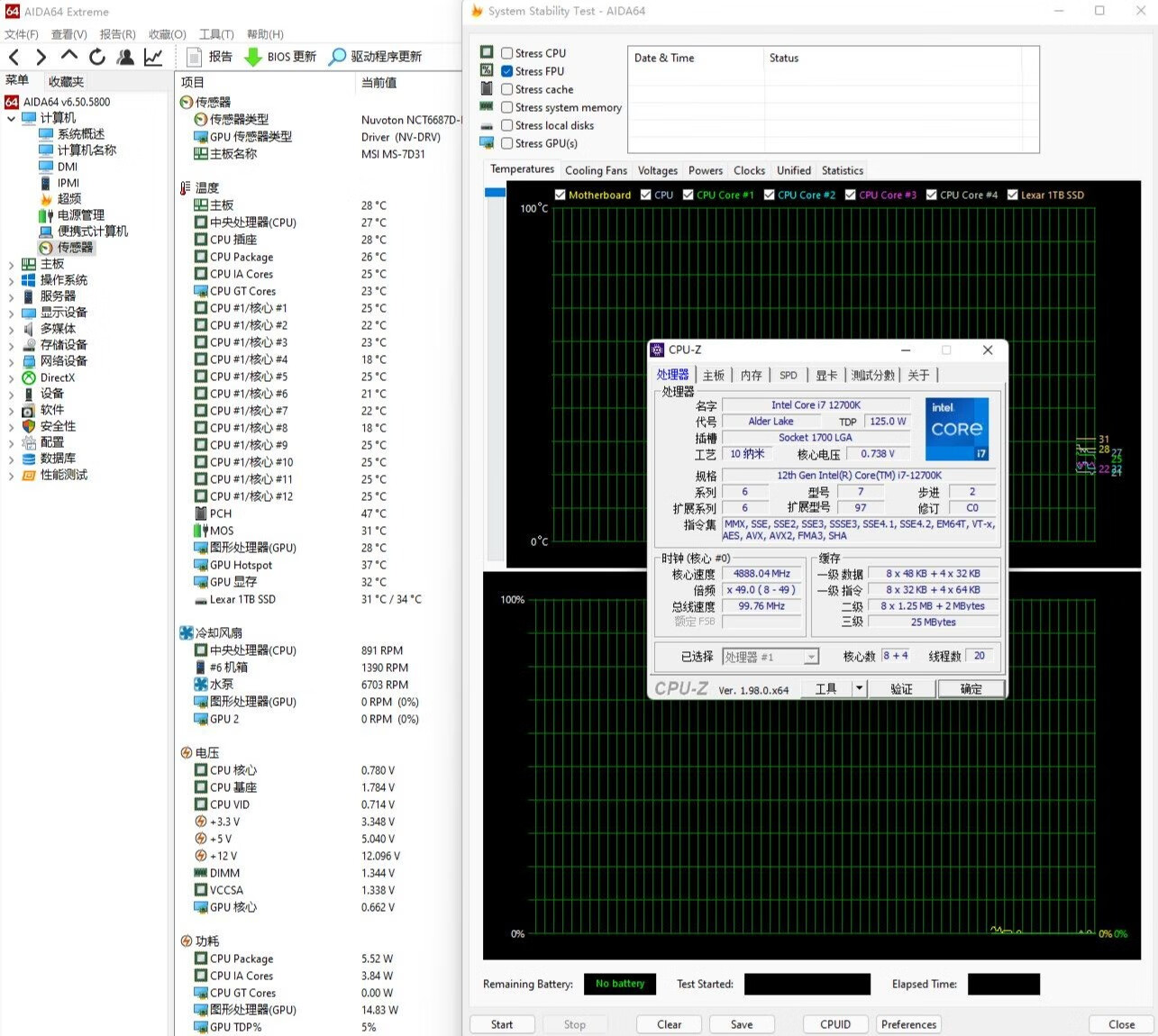Click the cache chip icon beside Stress cache
This screenshot has width=1158, height=1036.
point(487,88)
